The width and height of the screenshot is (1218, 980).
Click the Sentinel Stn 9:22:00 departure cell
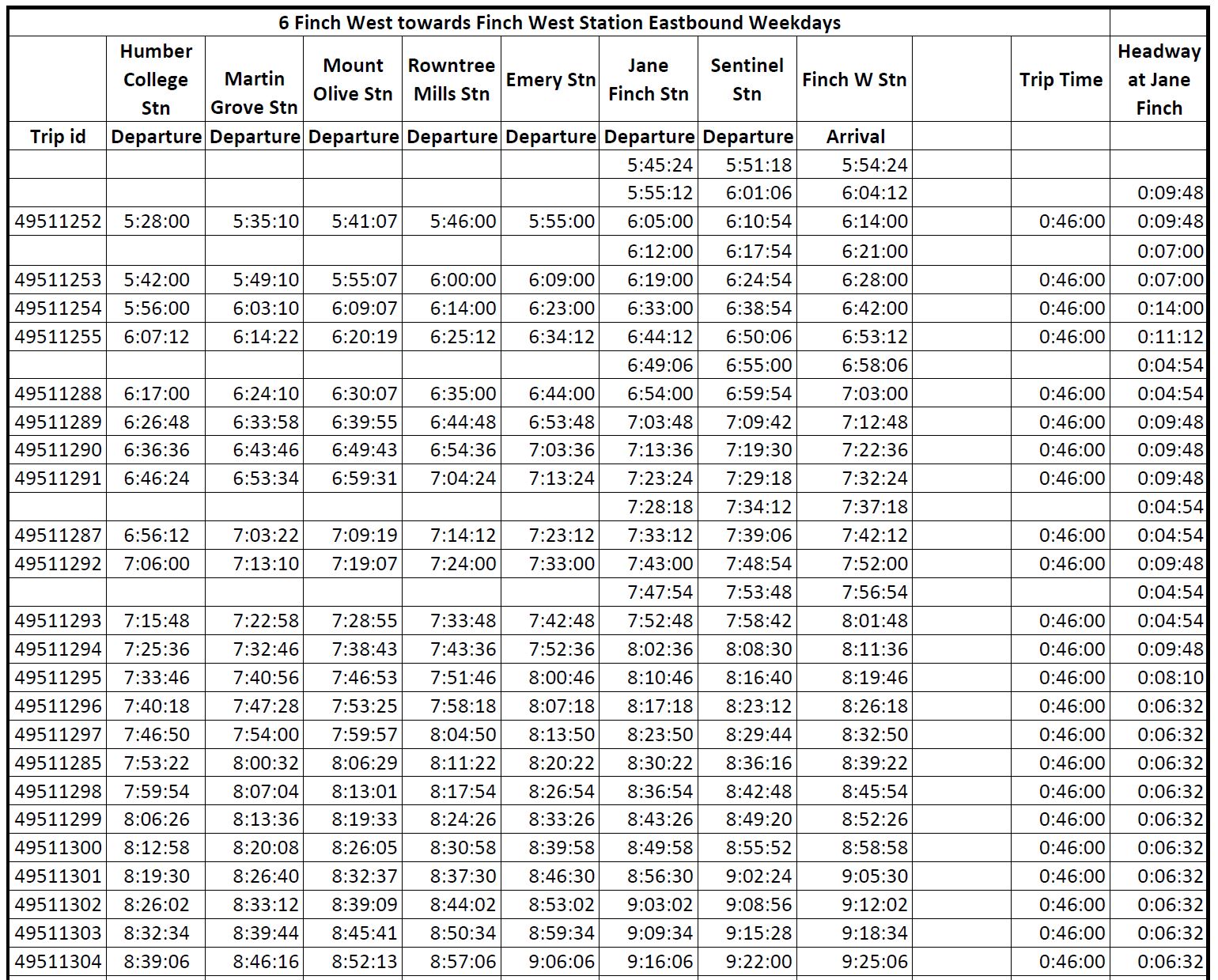758,962
